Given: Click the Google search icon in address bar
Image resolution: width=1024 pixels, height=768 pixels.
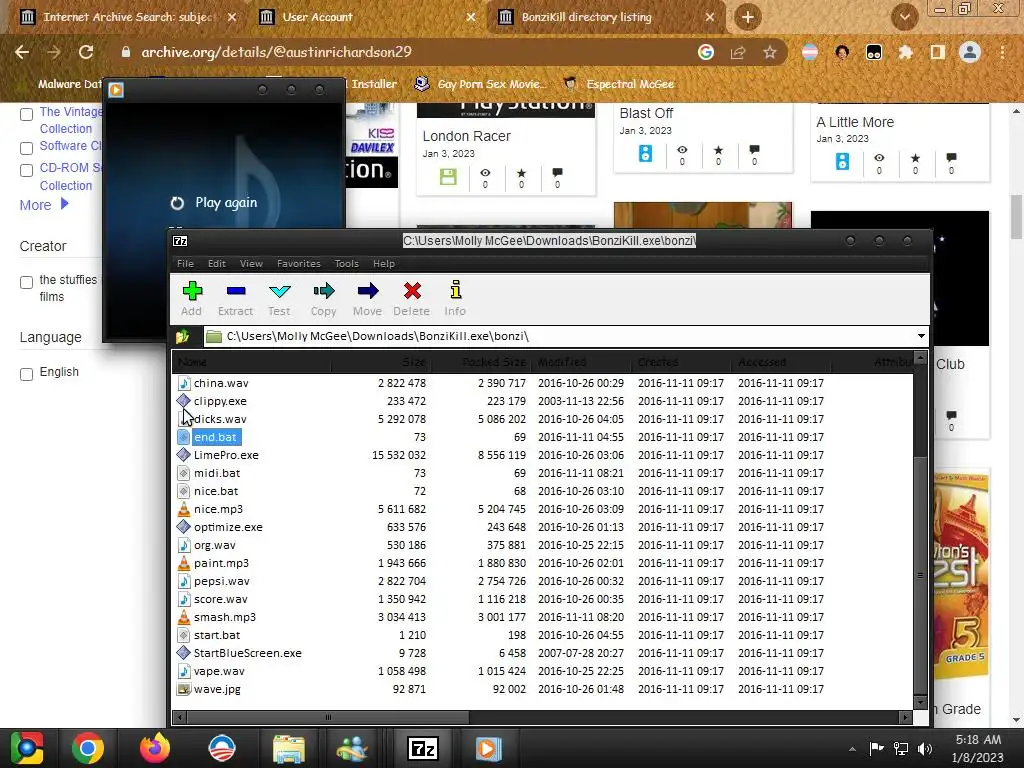Looking at the screenshot, I should pos(706,52).
